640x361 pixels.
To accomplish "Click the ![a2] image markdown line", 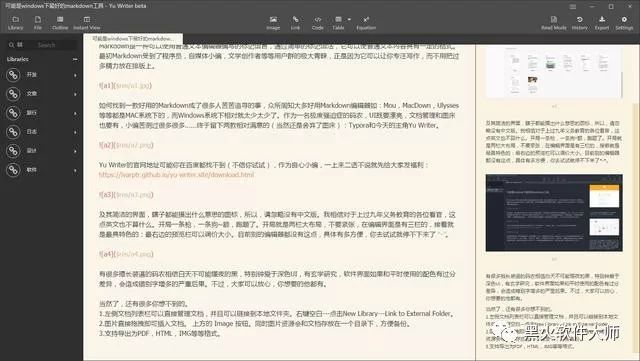I will click(x=126, y=145).
